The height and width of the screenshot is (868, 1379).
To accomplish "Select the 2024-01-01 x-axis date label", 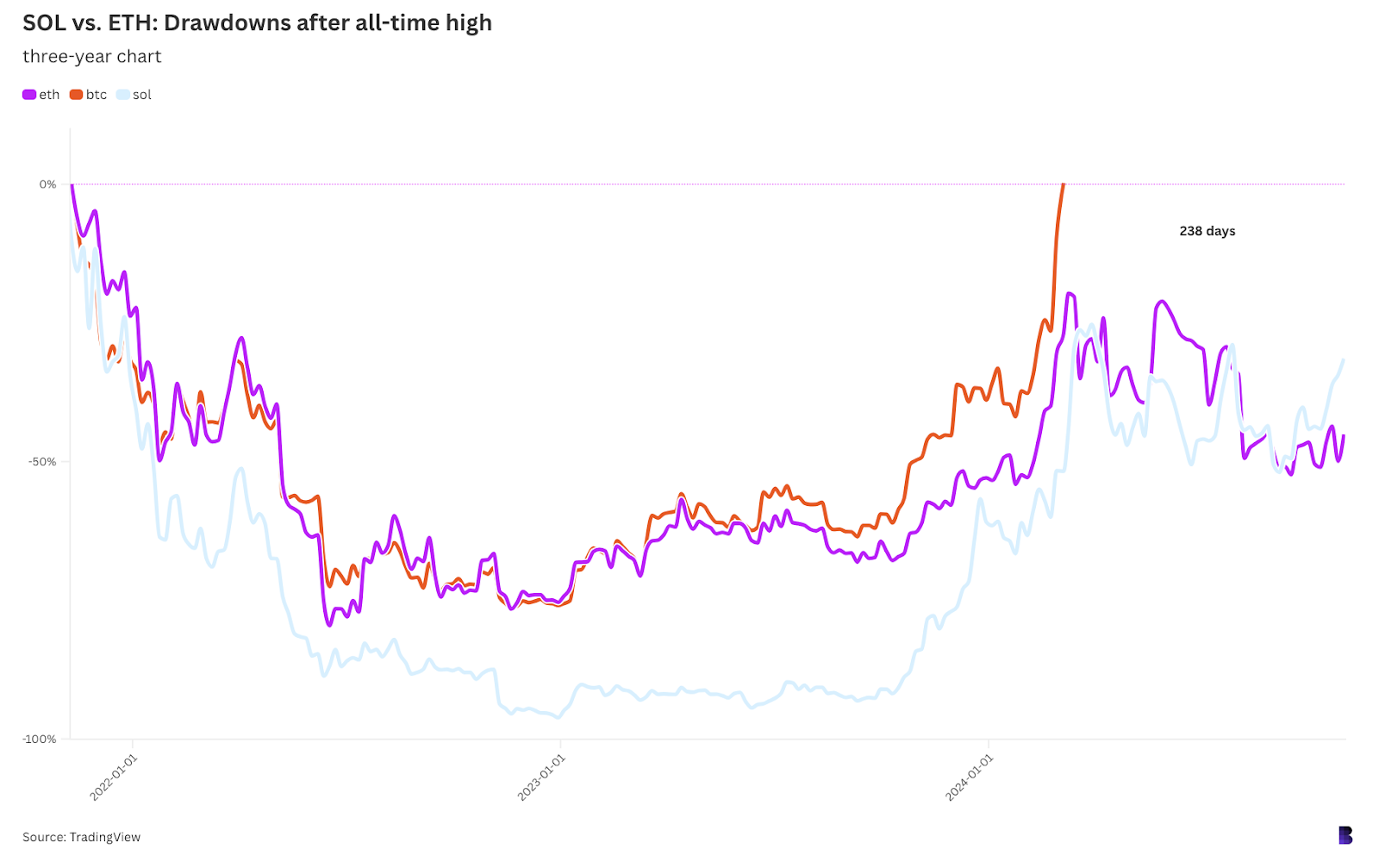I will click(969, 777).
